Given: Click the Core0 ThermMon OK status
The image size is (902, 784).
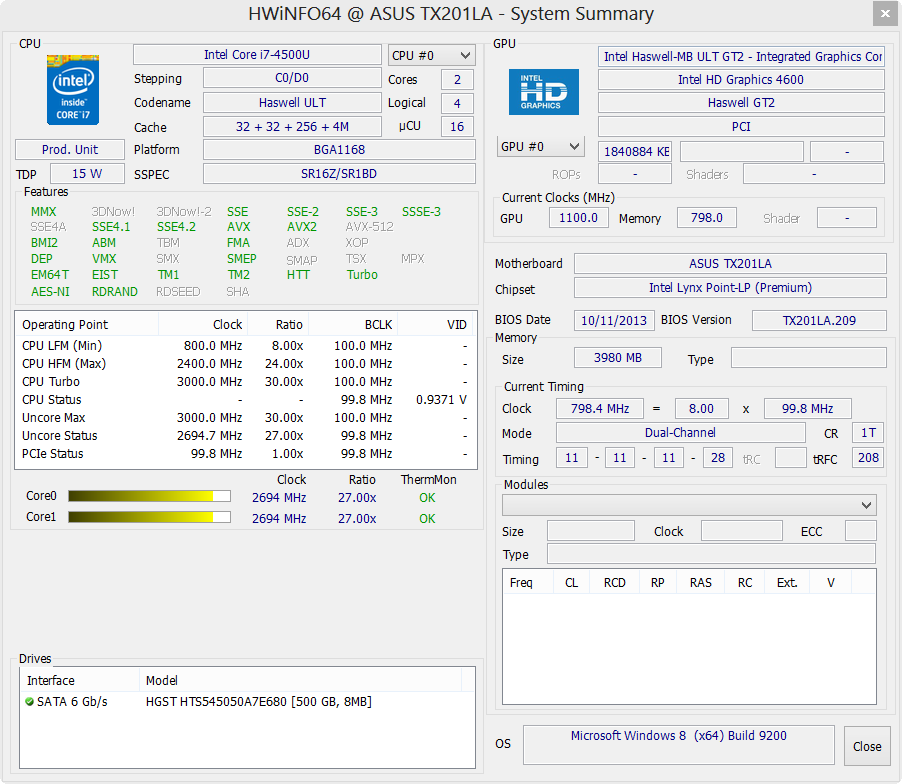Looking at the screenshot, I should click(x=427, y=498).
